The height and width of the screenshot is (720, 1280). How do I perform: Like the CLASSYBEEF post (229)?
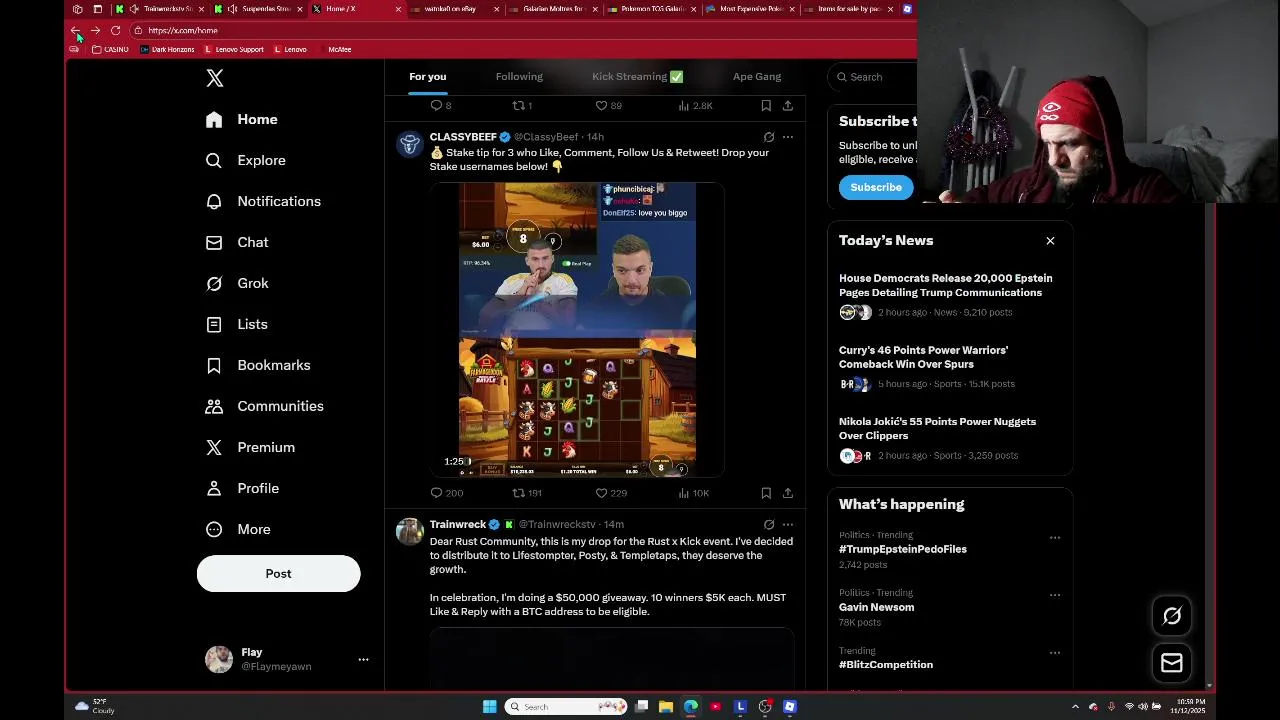610,493
